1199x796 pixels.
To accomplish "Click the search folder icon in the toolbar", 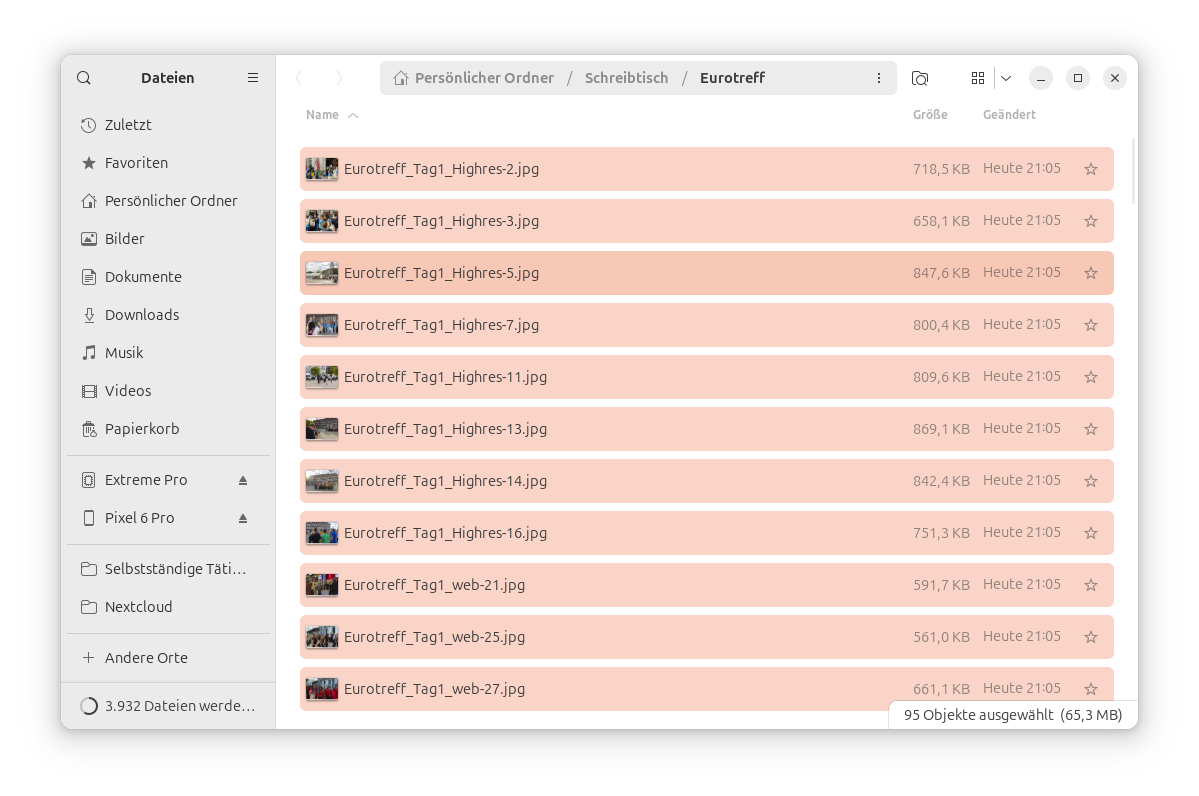I will [x=920, y=78].
